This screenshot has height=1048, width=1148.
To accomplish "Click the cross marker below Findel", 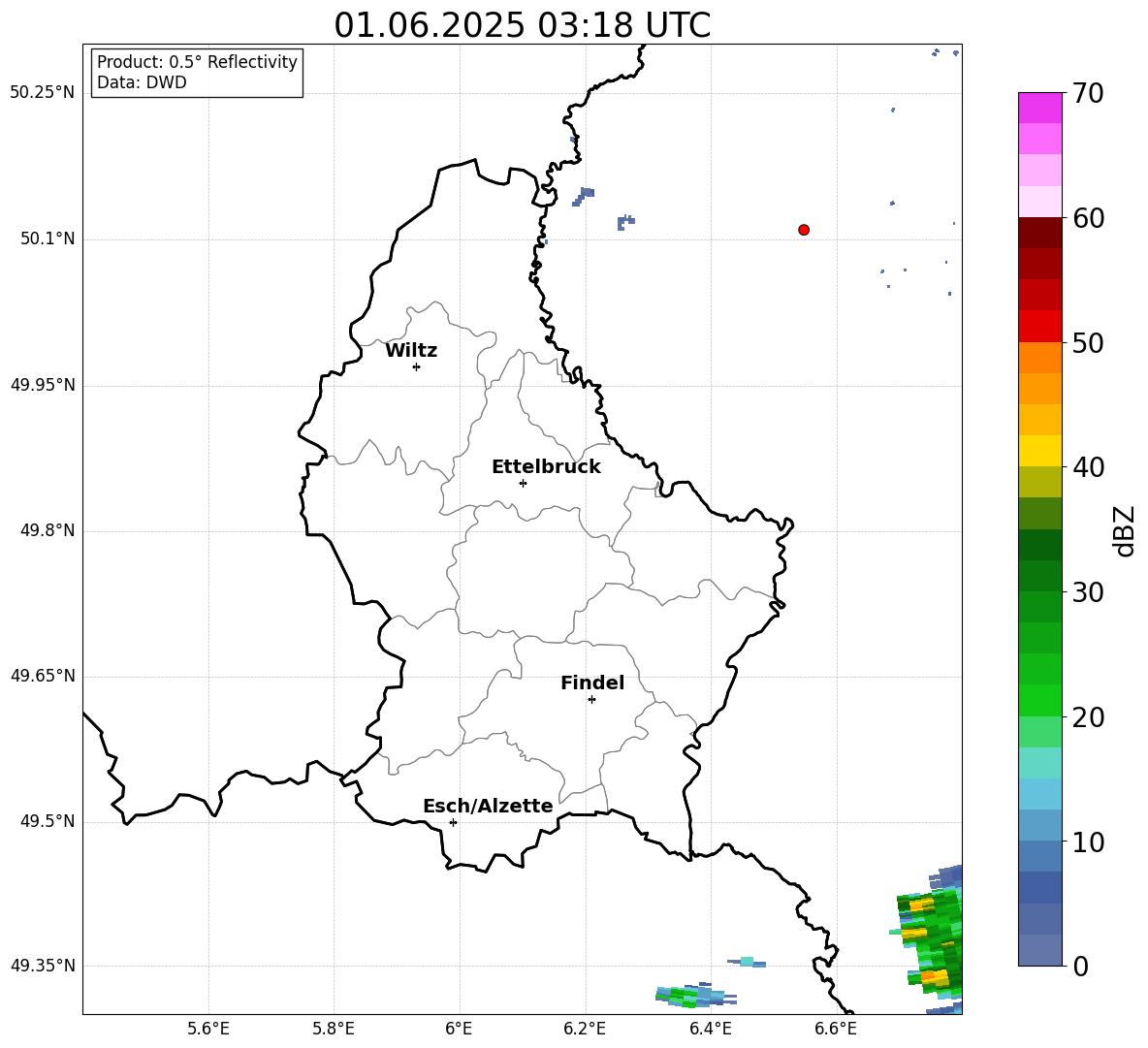I will pyautogui.click(x=591, y=700).
